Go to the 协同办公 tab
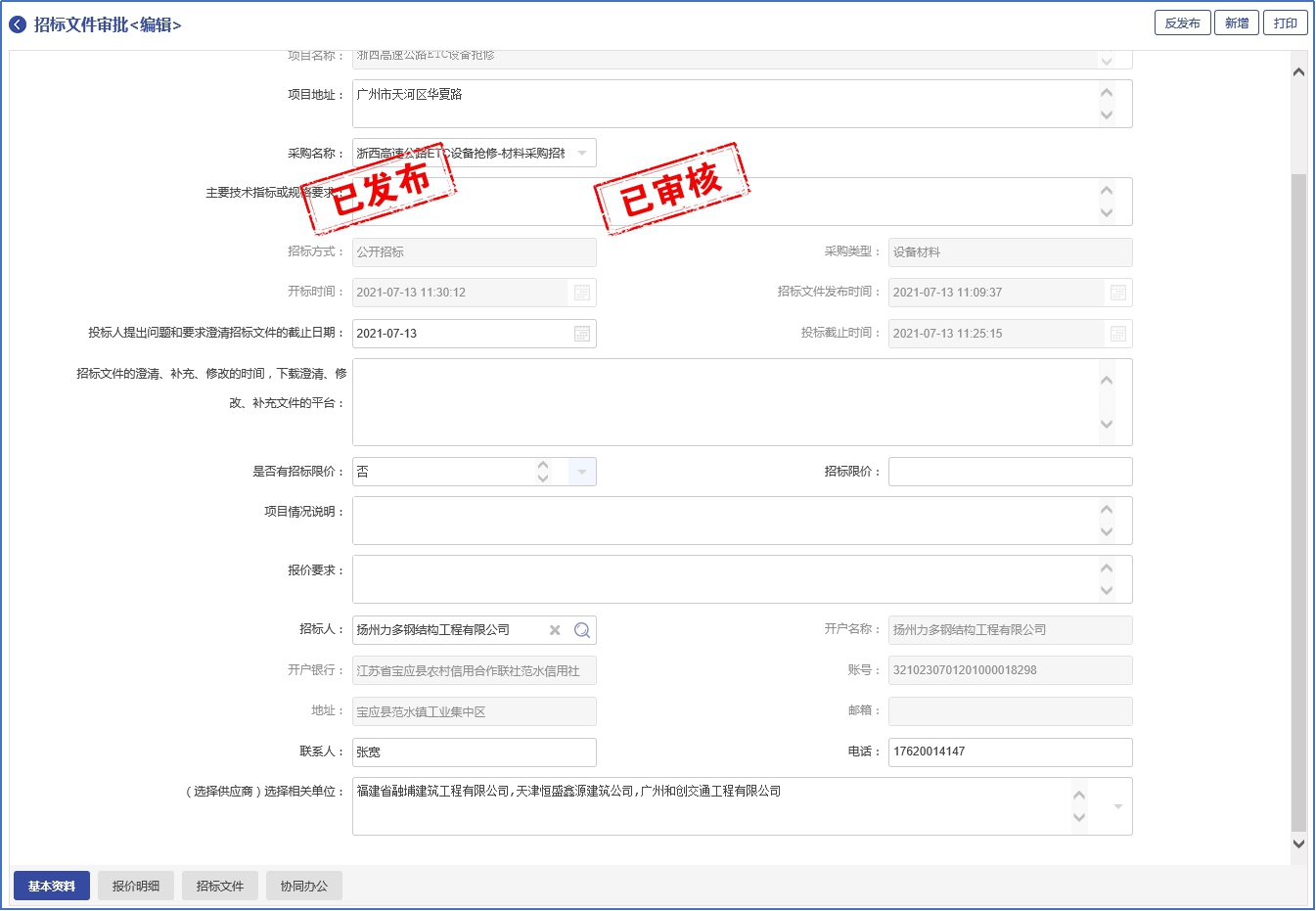This screenshot has width=1316, height=911. click(304, 886)
